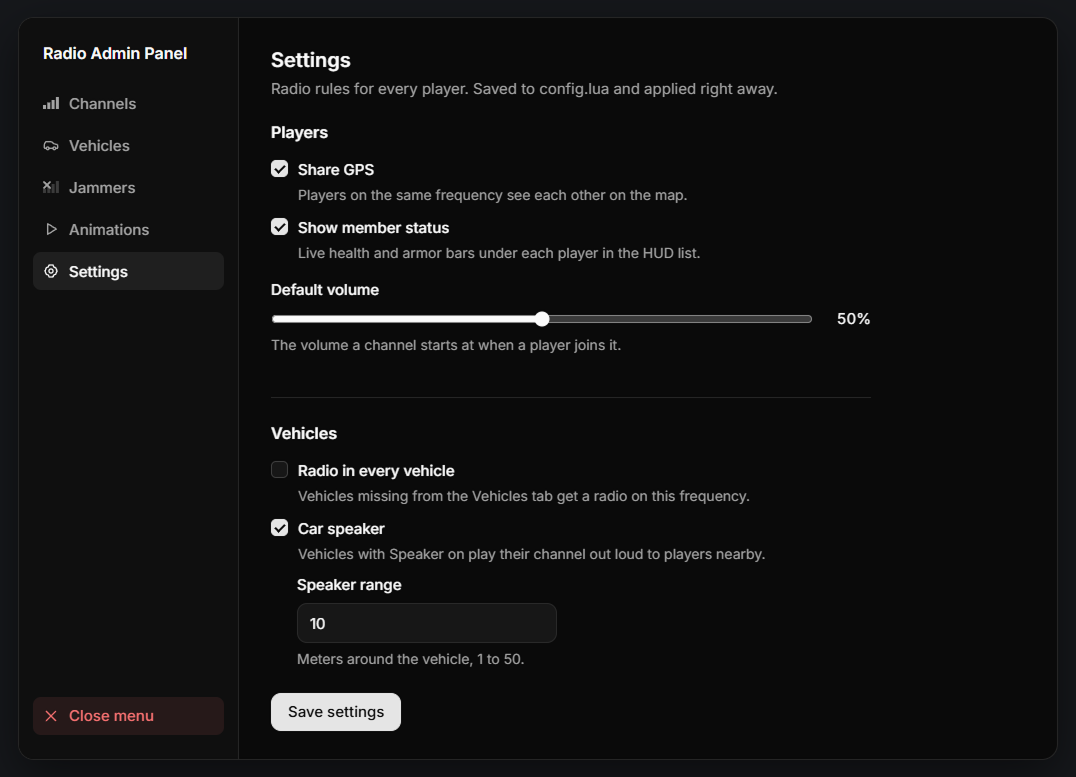1076x777 pixels.
Task: Click the Default volume slider handle
Action: tap(542, 318)
